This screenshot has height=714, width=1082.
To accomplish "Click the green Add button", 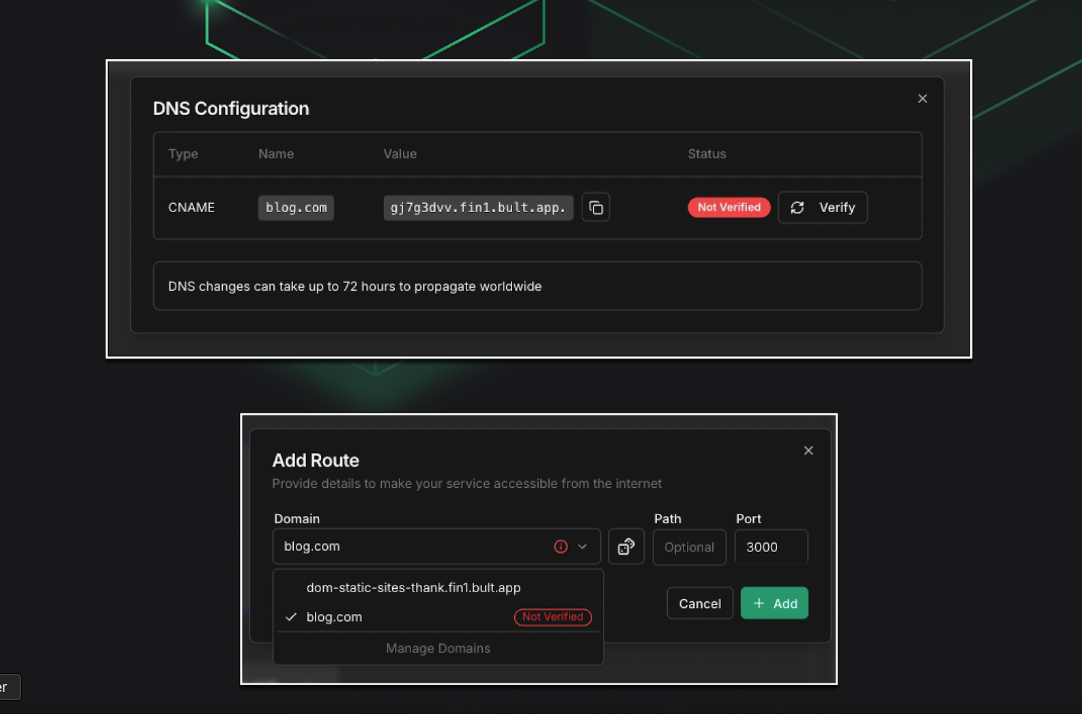I will pyautogui.click(x=774, y=603).
